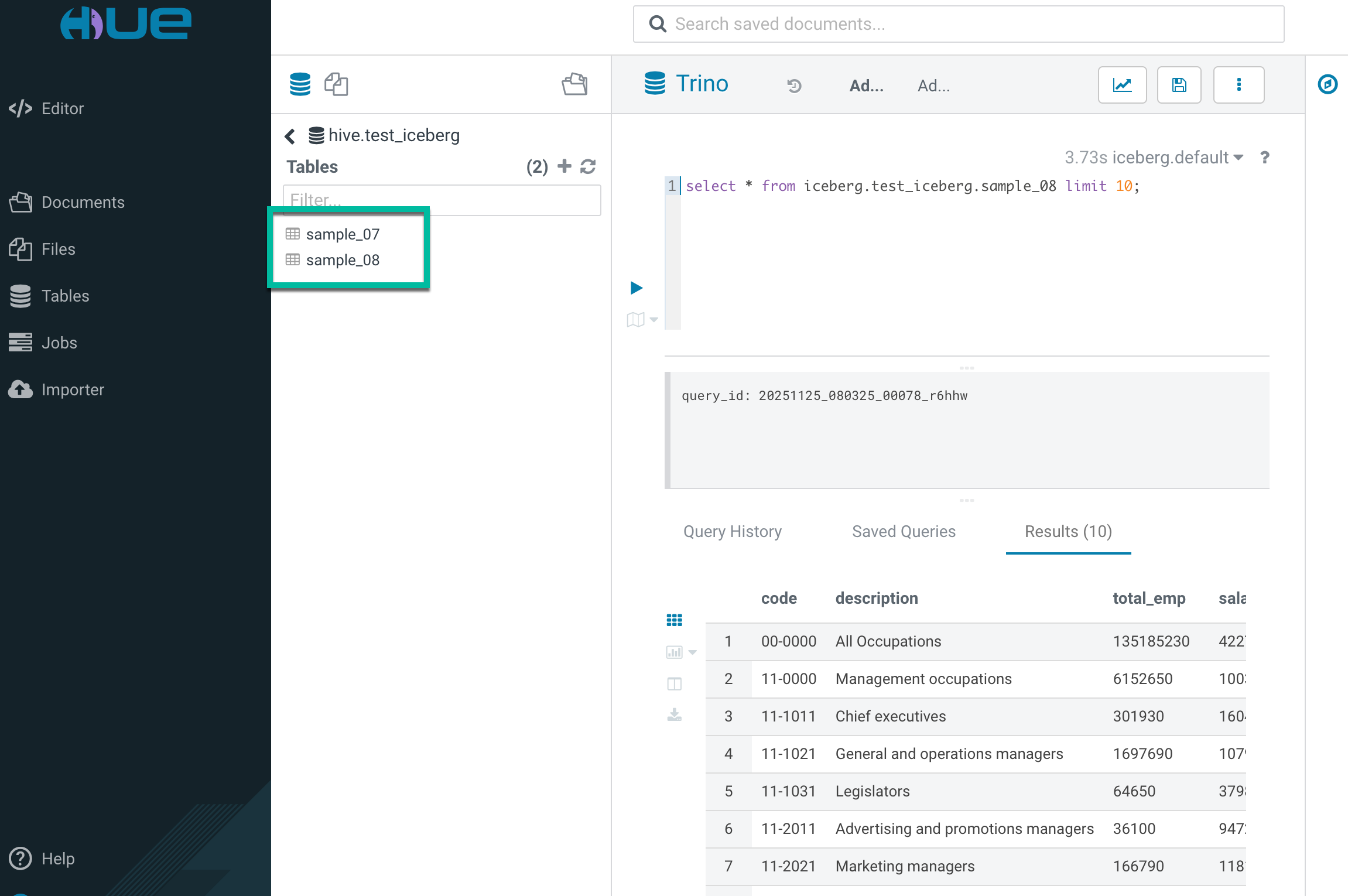Open the three-dot more options menu
1348x896 pixels.
(1238, 85)
